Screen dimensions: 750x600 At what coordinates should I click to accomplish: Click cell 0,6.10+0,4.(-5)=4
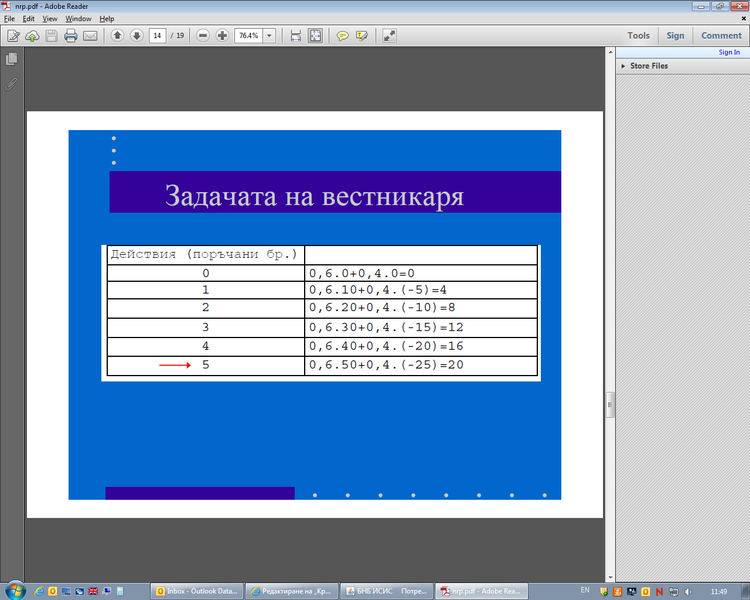tap(421, 290)
